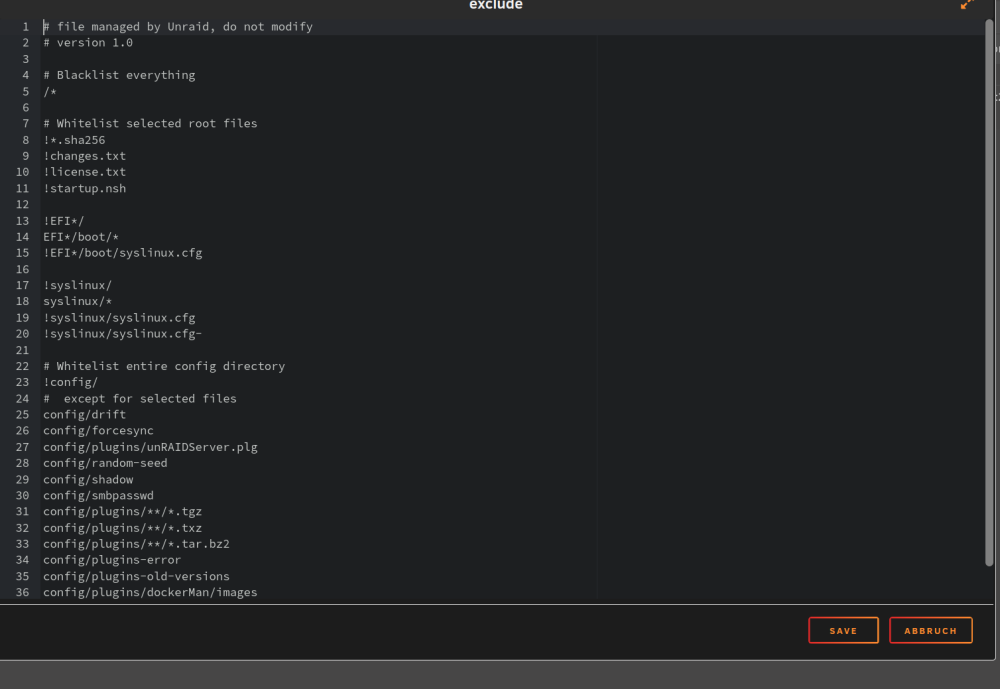Click the '!changes.txt' line
Viewport: 1000px width, 689px height.
tap(85, 156)
